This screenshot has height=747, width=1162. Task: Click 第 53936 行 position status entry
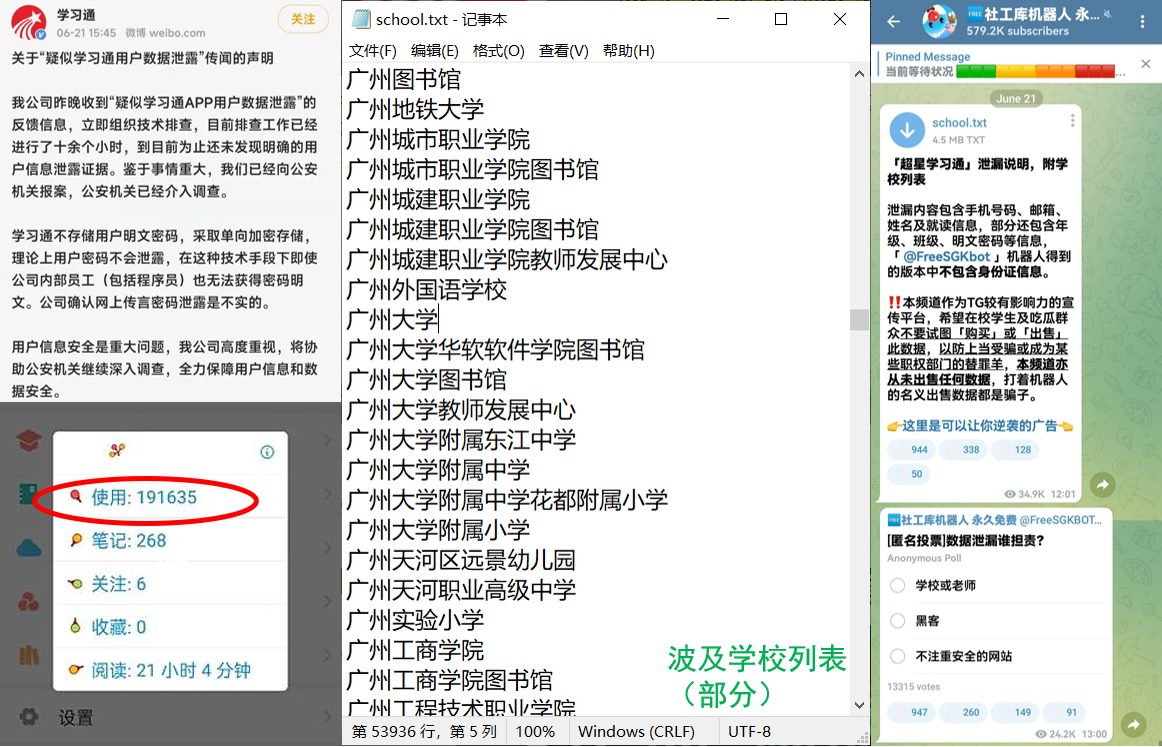[424, 731]
